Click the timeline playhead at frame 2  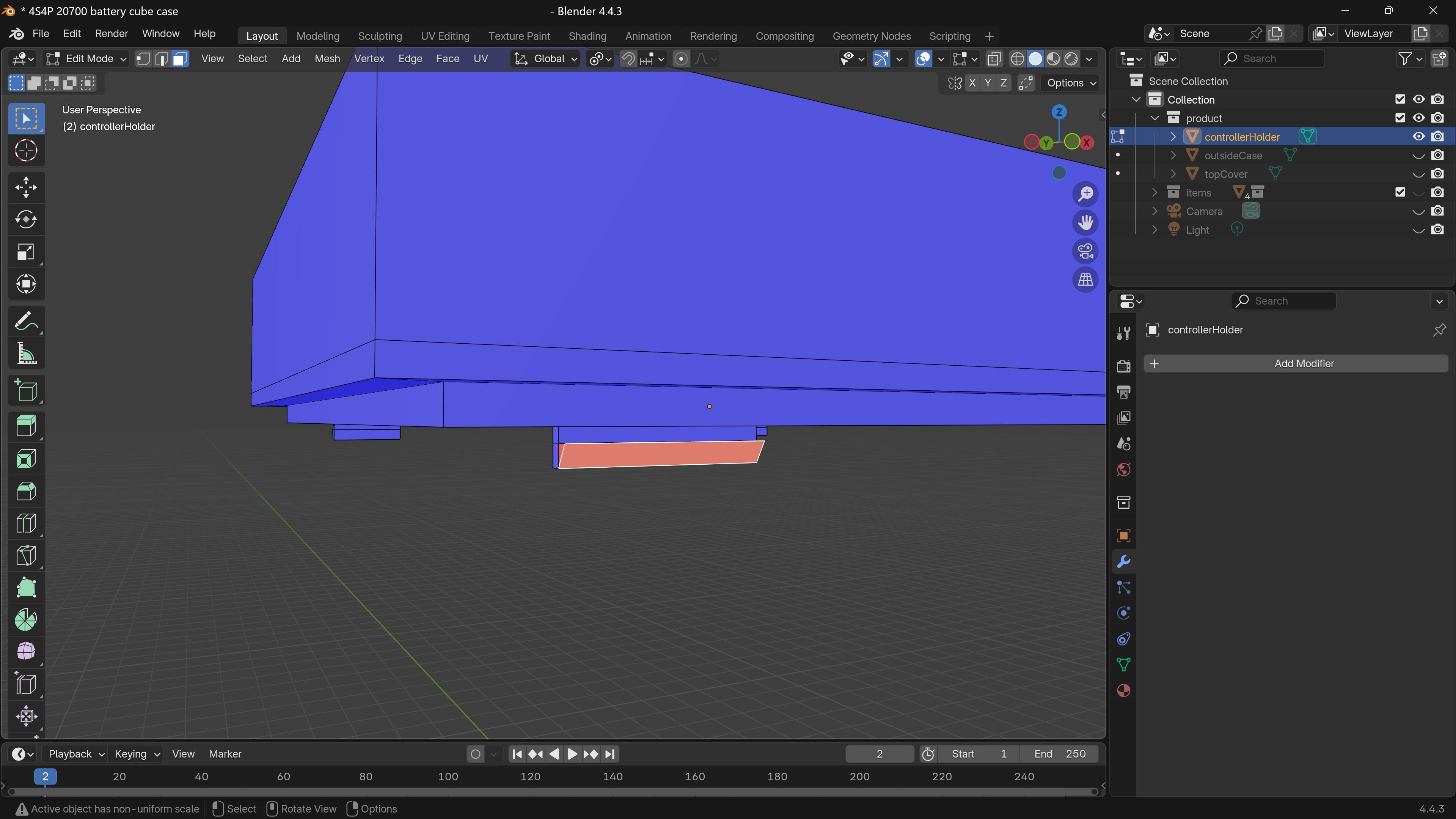pyautogui.click(x=45, y=776)
